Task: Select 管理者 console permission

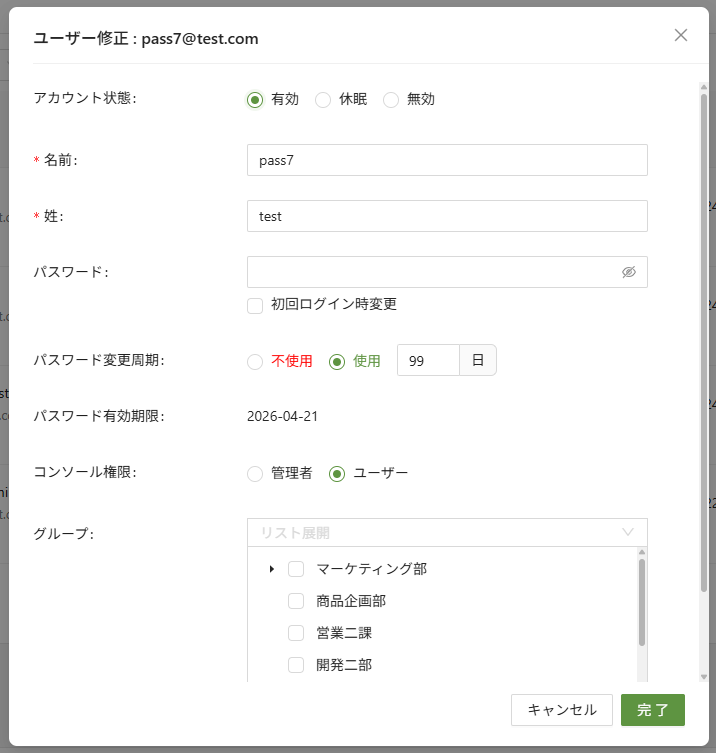Action: (x=255, y=473)
